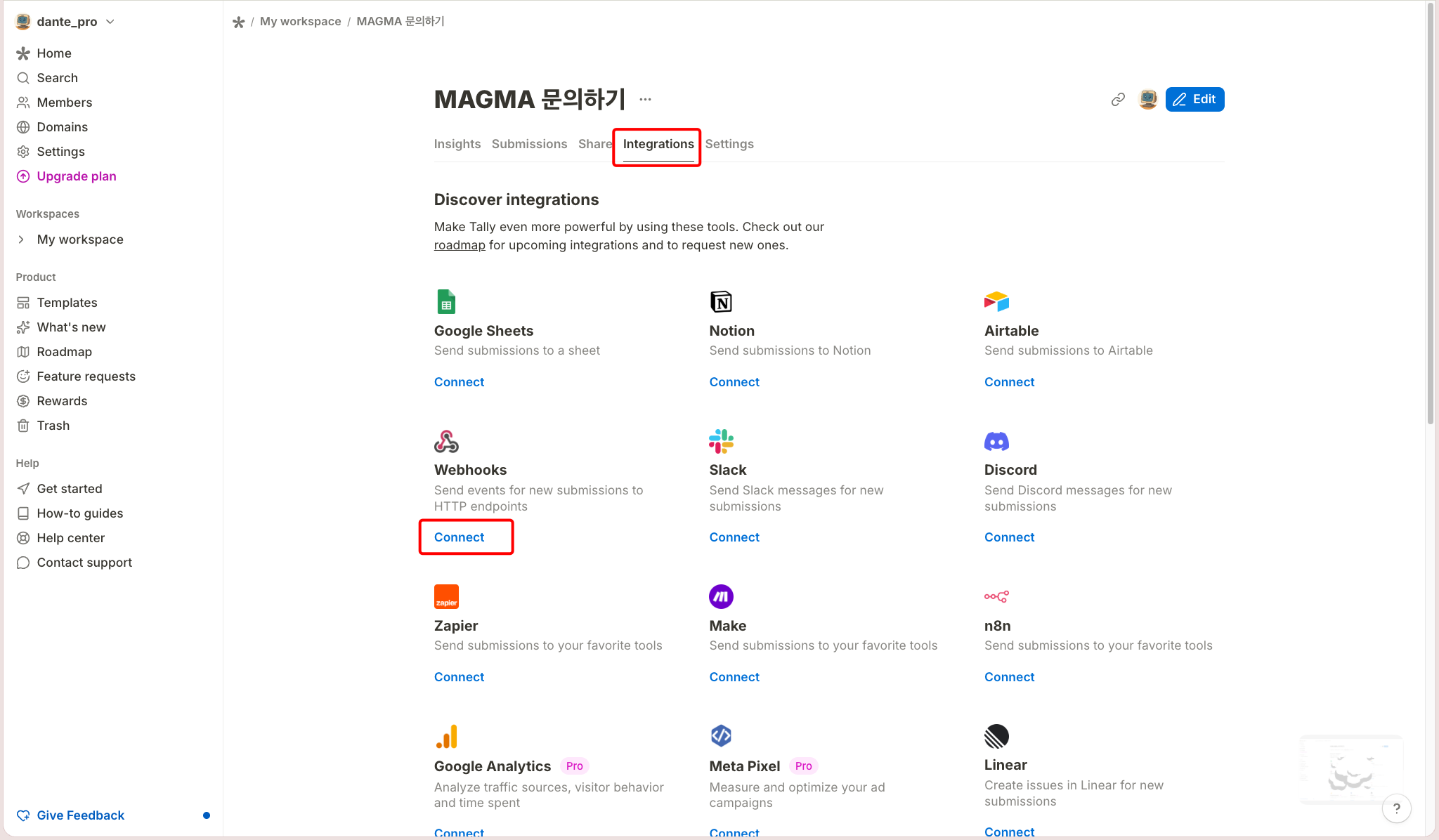Open the roadmap hyperlink in description
The image size is (1439, 840).
pos(460,245)
